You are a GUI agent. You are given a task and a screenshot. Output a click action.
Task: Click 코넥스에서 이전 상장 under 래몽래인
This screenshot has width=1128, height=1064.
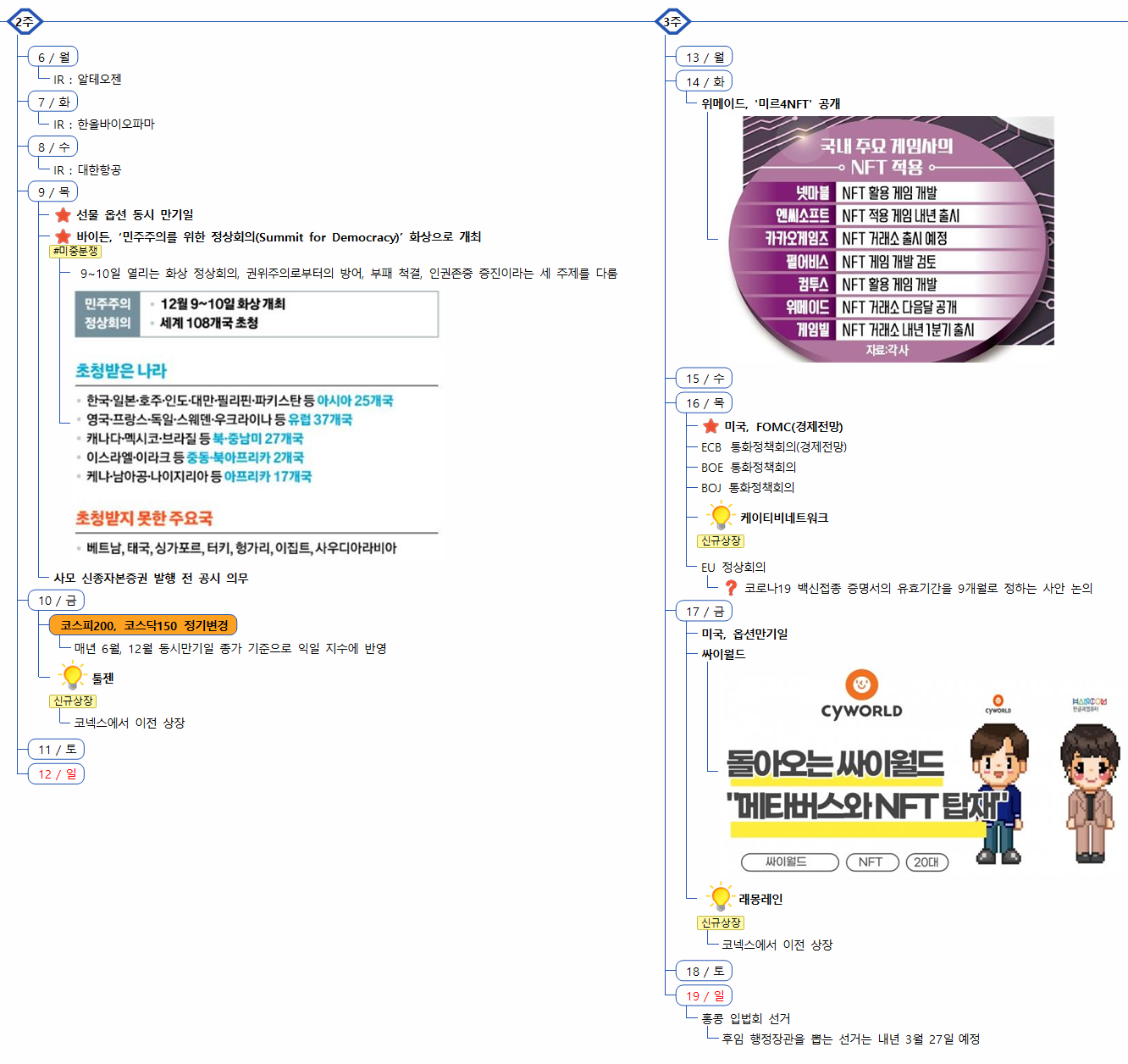(777, 945)
